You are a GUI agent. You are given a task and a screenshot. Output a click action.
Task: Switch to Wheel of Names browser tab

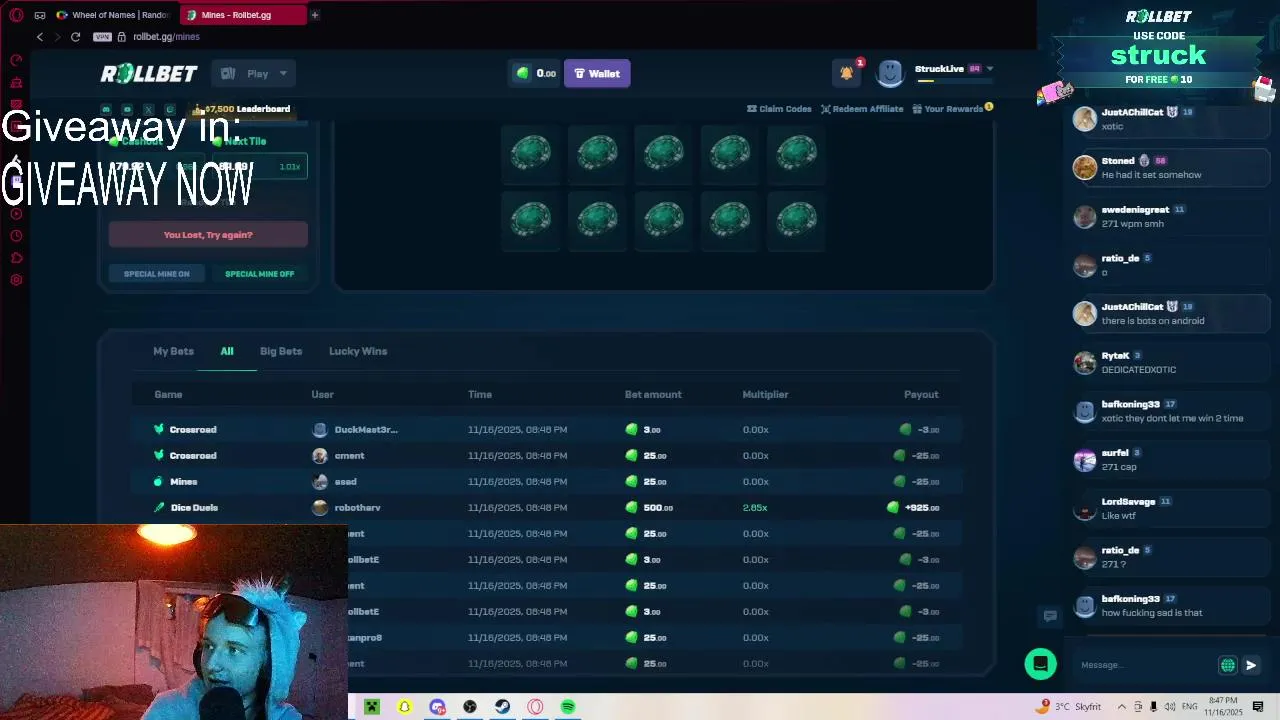click(113, 15)
